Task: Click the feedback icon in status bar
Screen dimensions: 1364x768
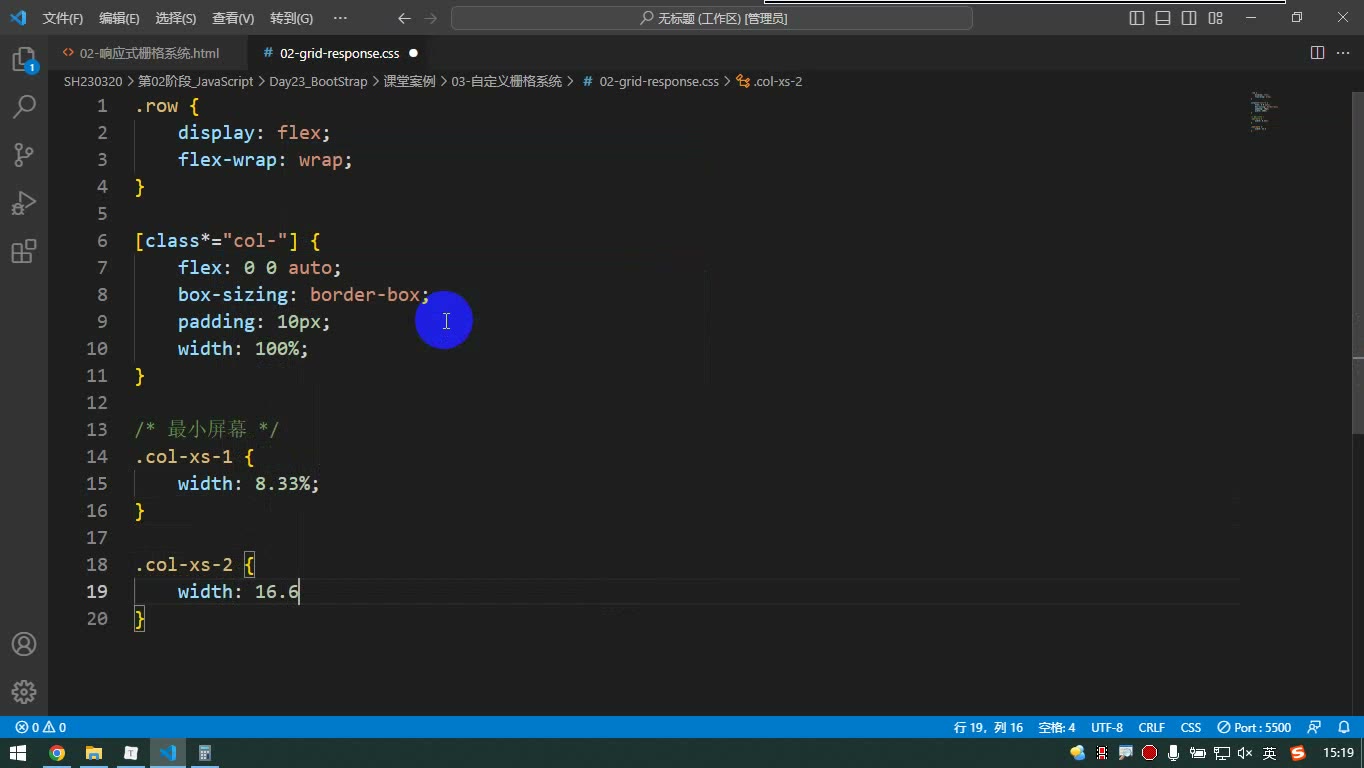Action: (x=1315, y=727)
